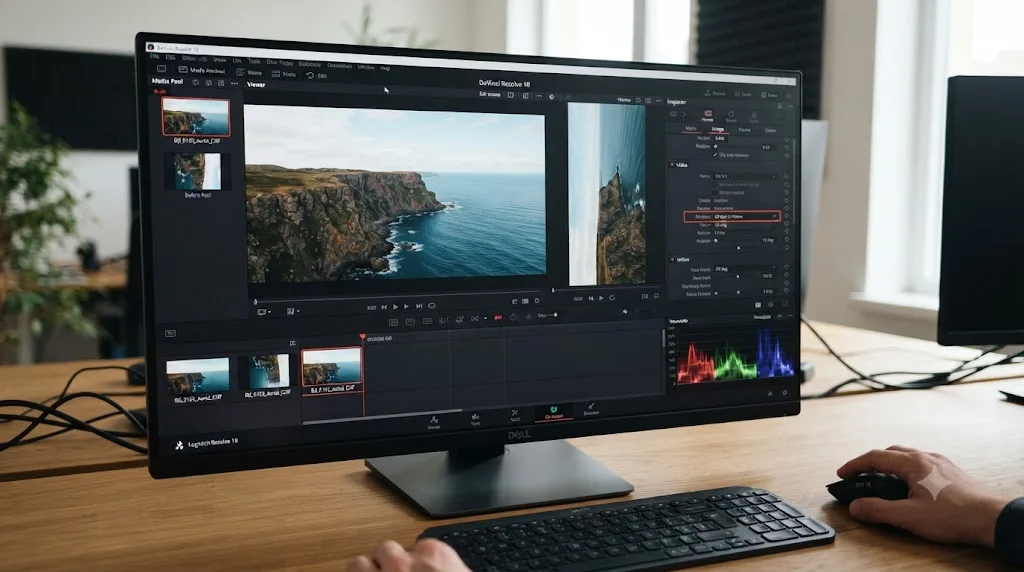Open the three-dot options in Media Pool header

[234, 84]
